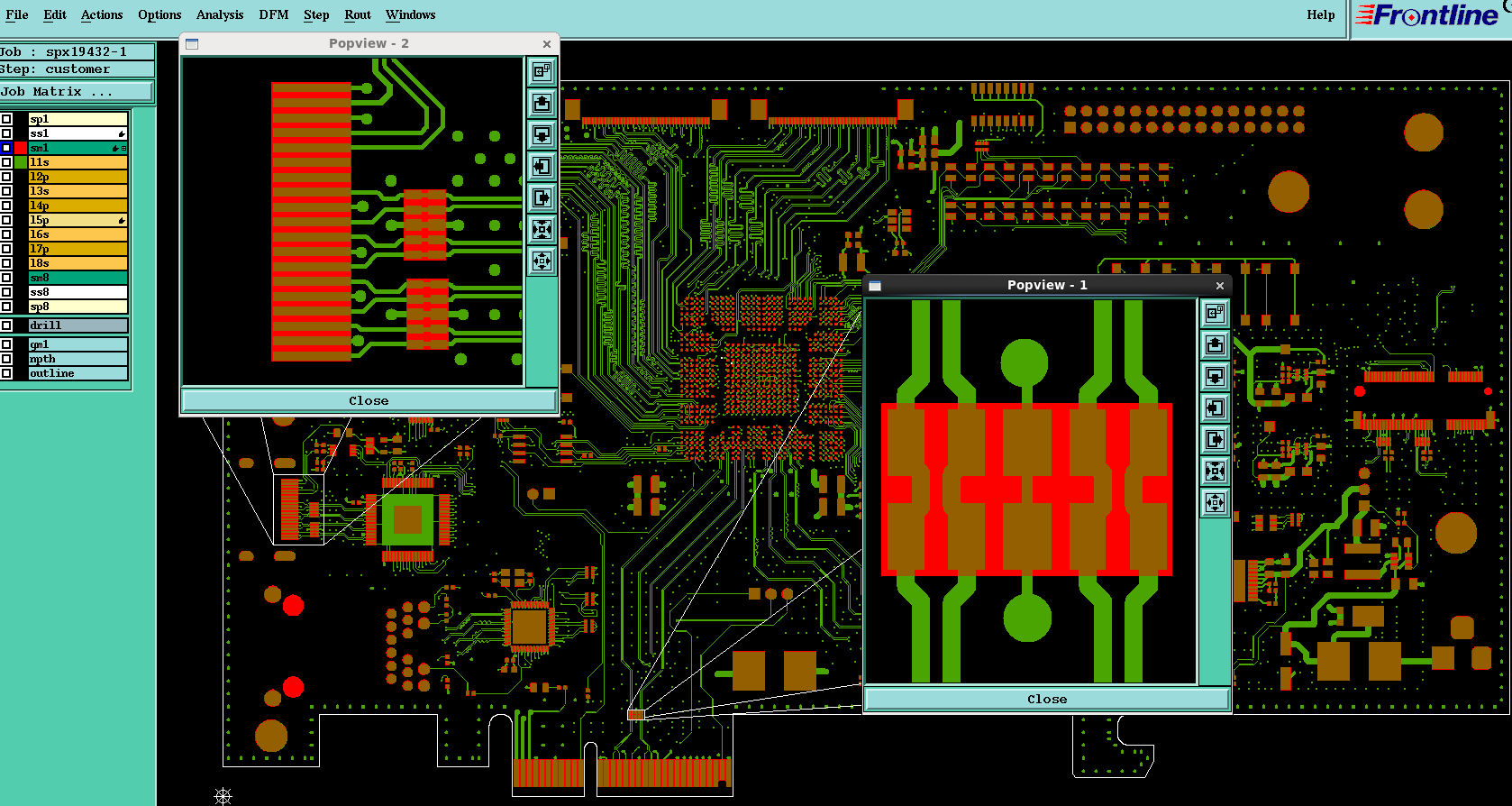Toggle the checkbox for the drill layer
This screenshot has width=1512, height=806.
(x=6, y=325)
